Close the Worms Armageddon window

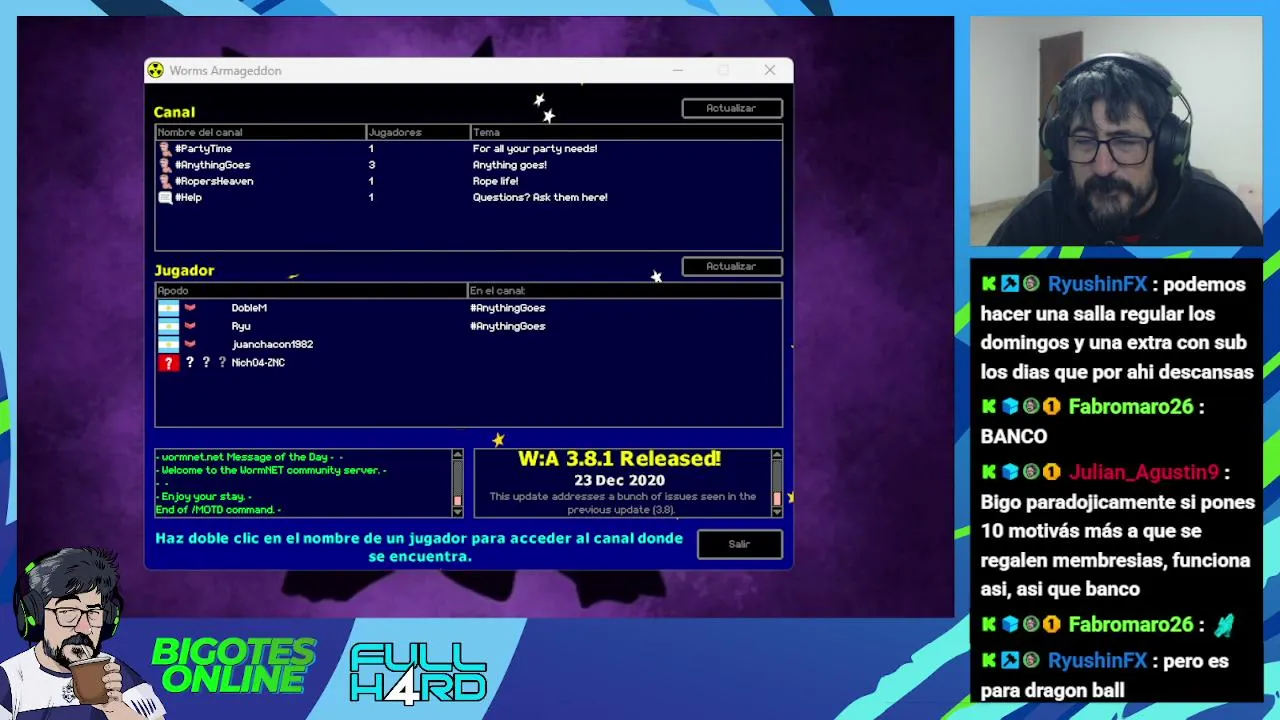coord(770,70)
